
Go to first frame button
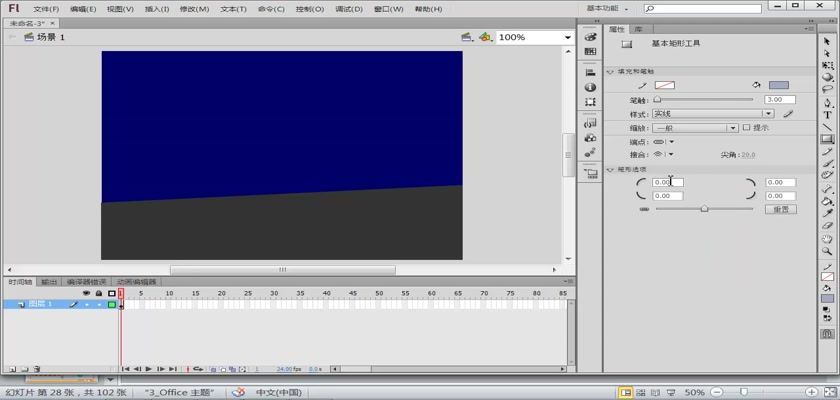[125, 369]
